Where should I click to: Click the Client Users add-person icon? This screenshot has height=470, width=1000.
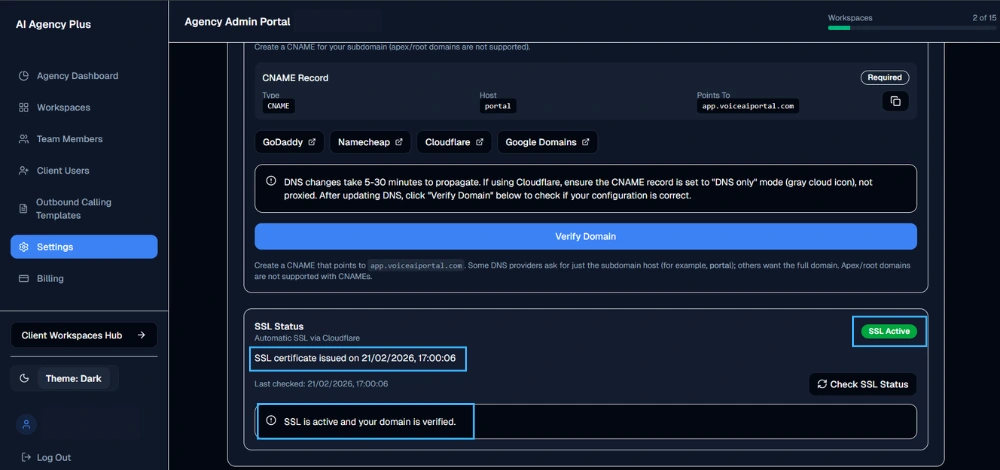point(24,170)
